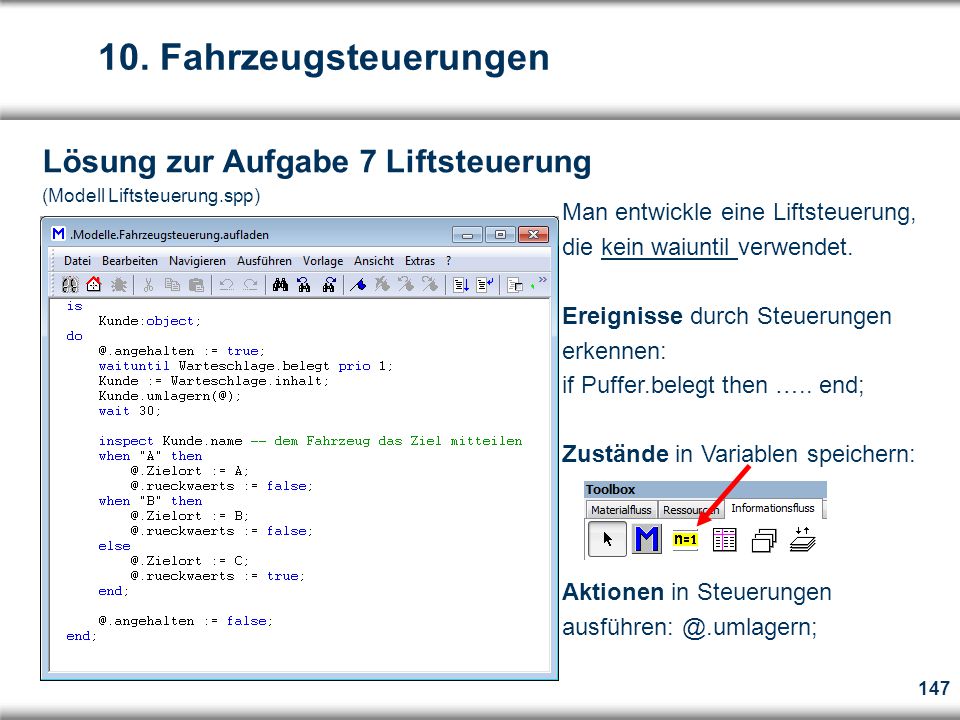Click the next-bookmark flag icon
960x720 pixels.
click(x=430, y=283)
